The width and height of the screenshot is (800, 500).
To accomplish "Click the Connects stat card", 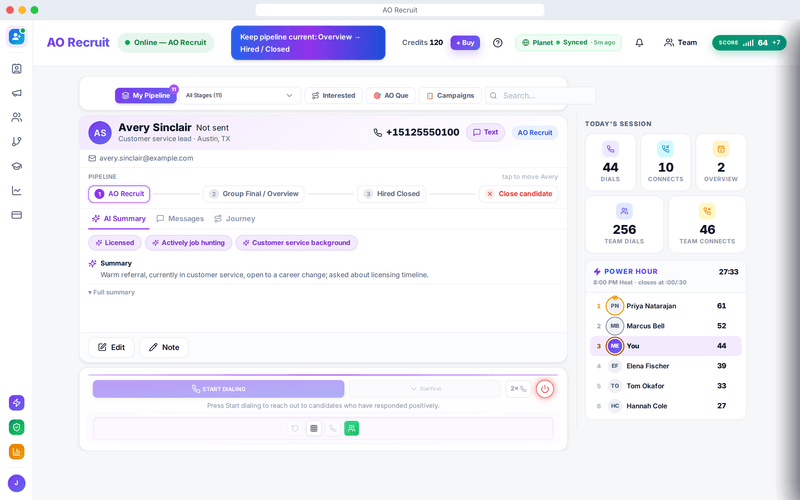I will point(666,162).
